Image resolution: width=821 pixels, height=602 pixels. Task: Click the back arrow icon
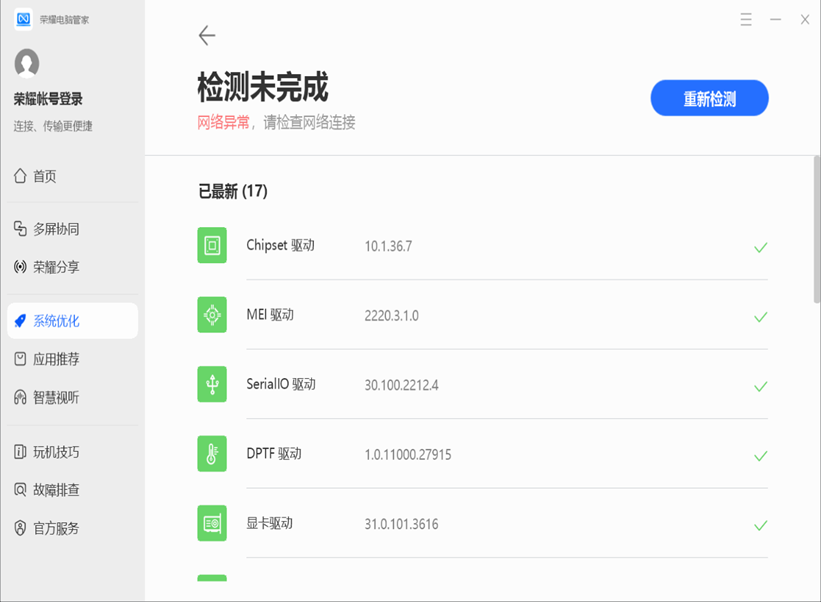coord(207,36)
